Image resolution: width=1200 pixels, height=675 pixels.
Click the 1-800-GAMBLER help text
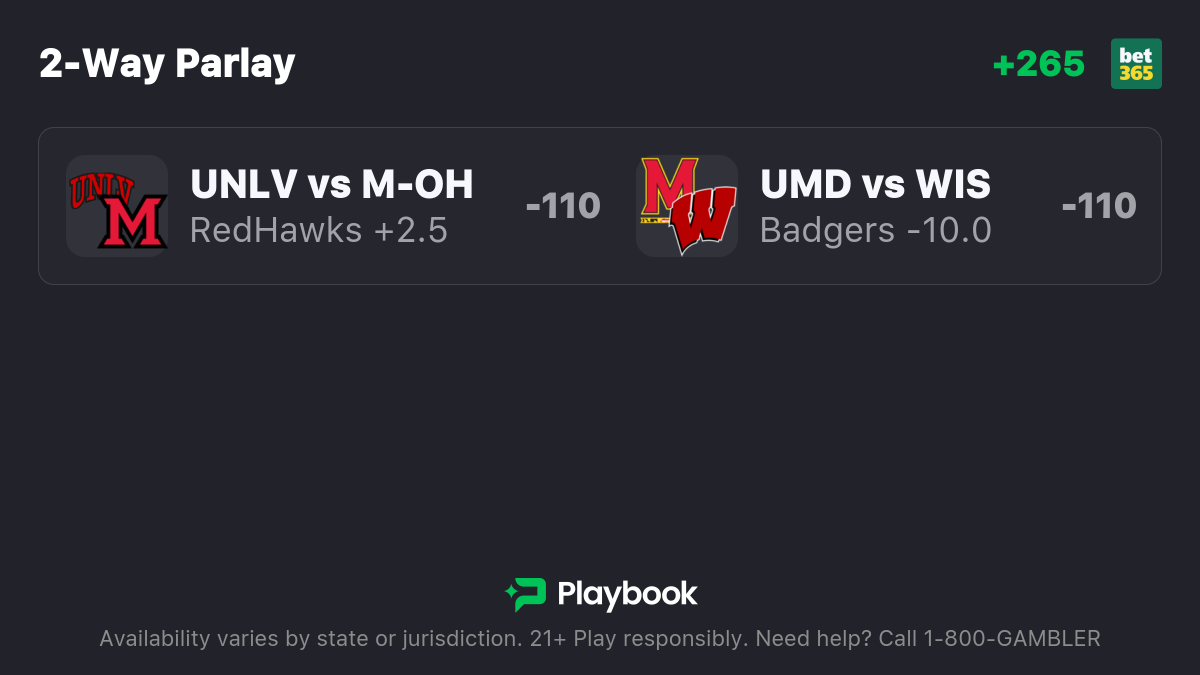pyautogui.click(x=1016, y=639)
